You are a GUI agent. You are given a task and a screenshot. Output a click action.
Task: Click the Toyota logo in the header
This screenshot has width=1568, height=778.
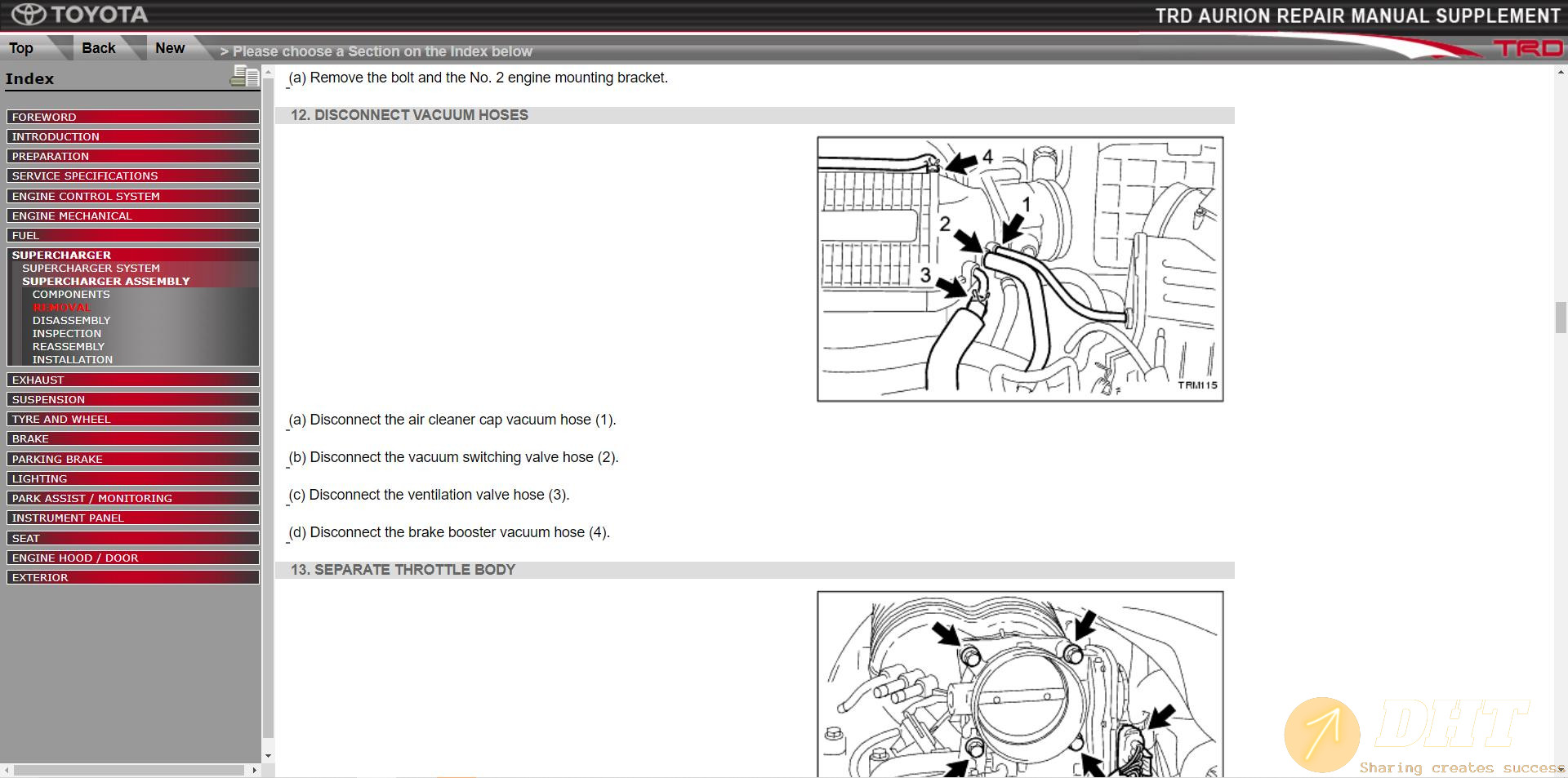pyautogui.click(x=79, y=15)
